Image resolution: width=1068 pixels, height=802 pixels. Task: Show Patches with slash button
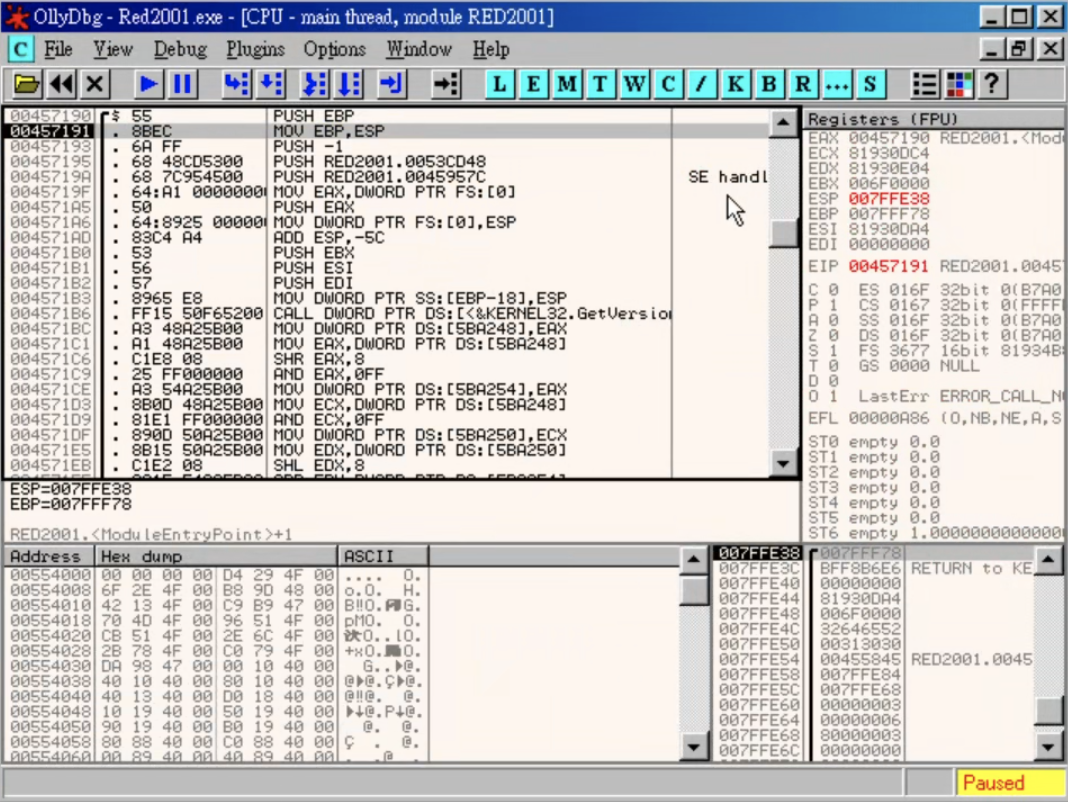701,84
